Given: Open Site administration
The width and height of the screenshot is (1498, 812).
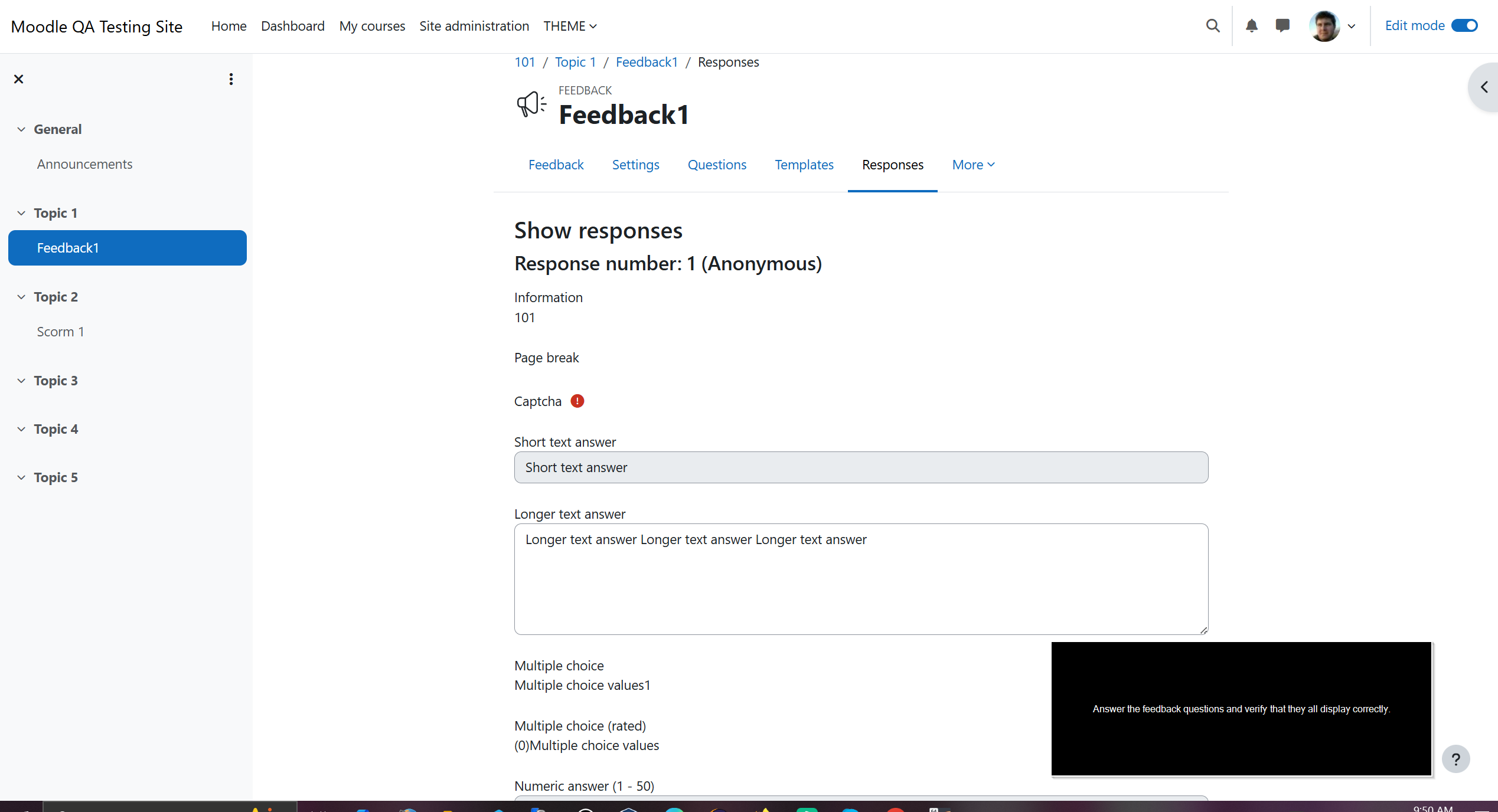Looking at the screenshot, I should tap(474, 26).
